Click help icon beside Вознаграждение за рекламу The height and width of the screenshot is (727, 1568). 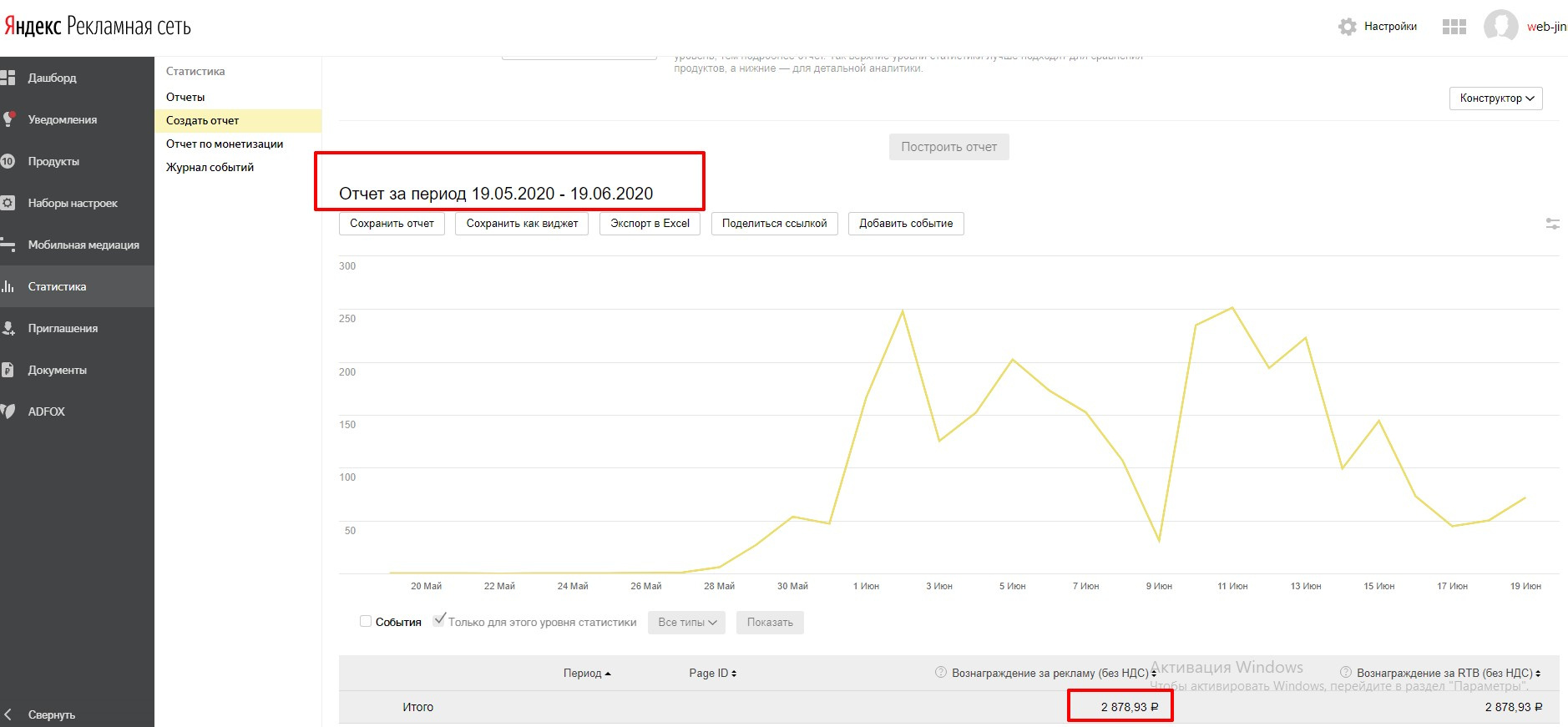(941, 673)
